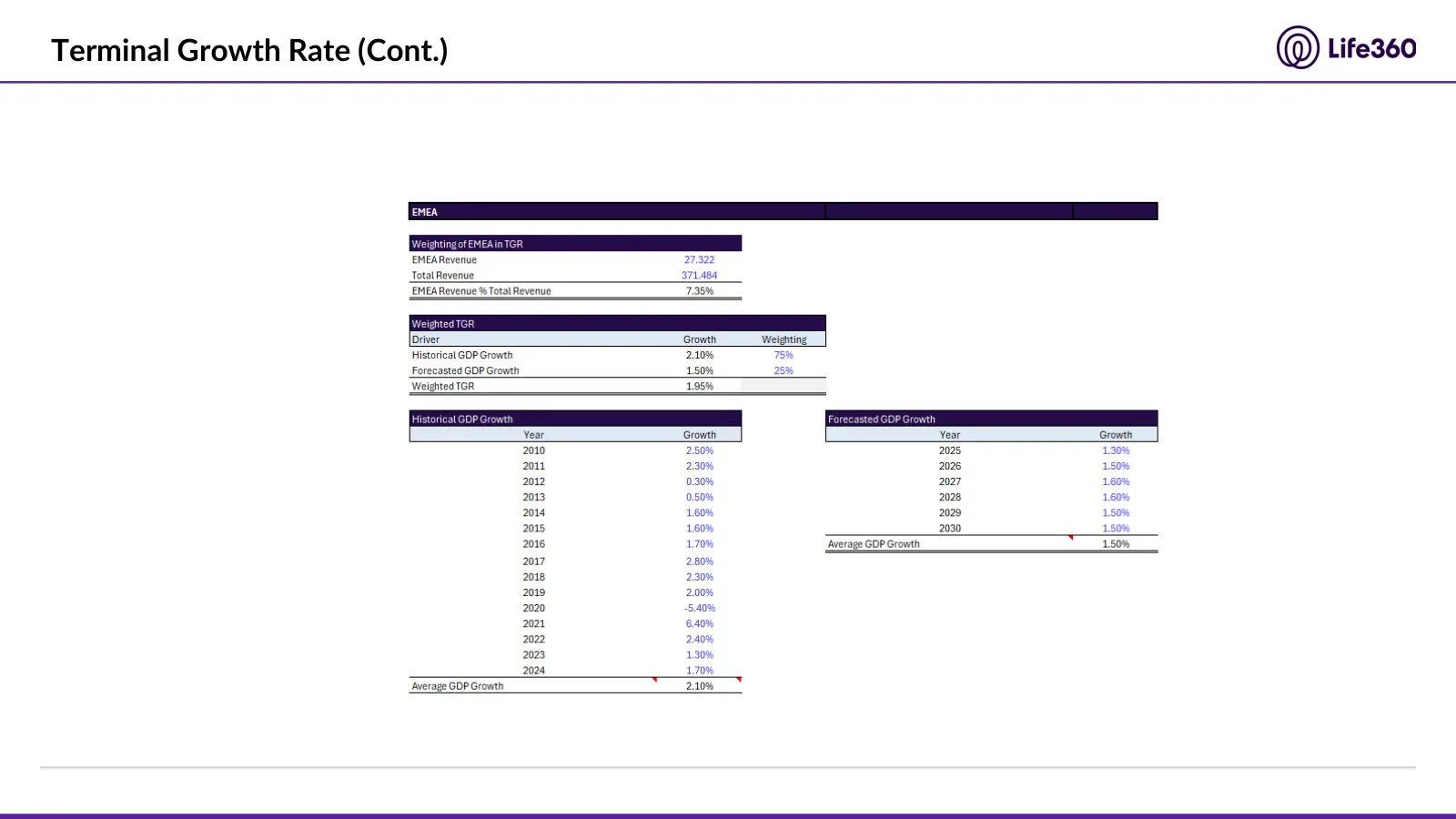
Task: Click the 2.80% growth for 2017
Action: [x=700, y=561]
